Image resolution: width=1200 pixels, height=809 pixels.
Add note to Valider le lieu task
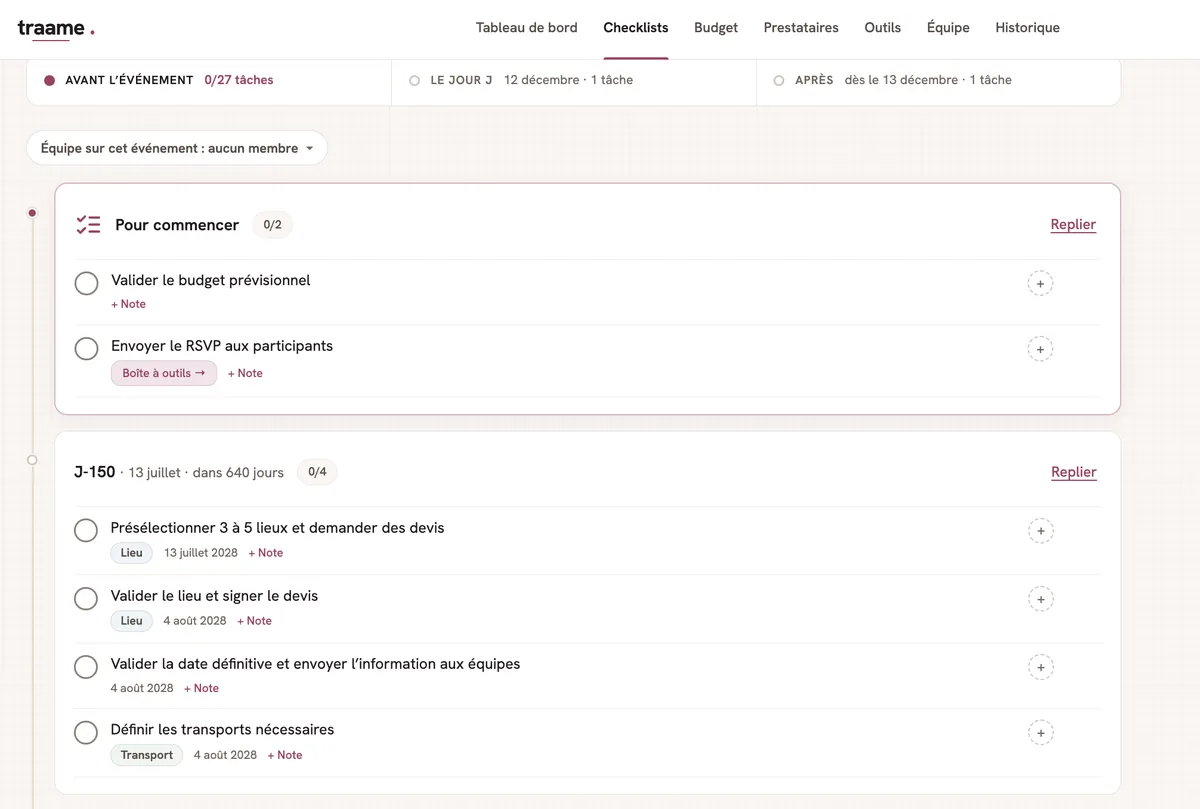[x=254, y=621]
